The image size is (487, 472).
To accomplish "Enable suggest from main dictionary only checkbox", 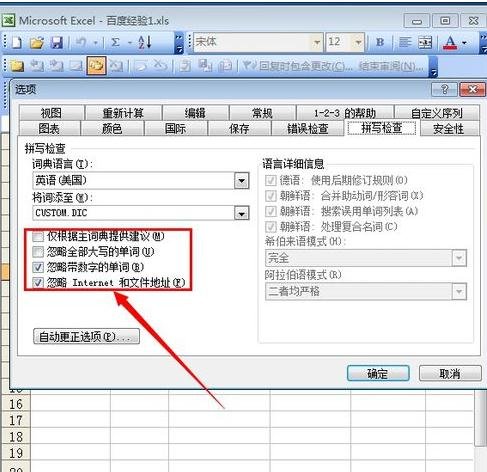I will [38, 237].
